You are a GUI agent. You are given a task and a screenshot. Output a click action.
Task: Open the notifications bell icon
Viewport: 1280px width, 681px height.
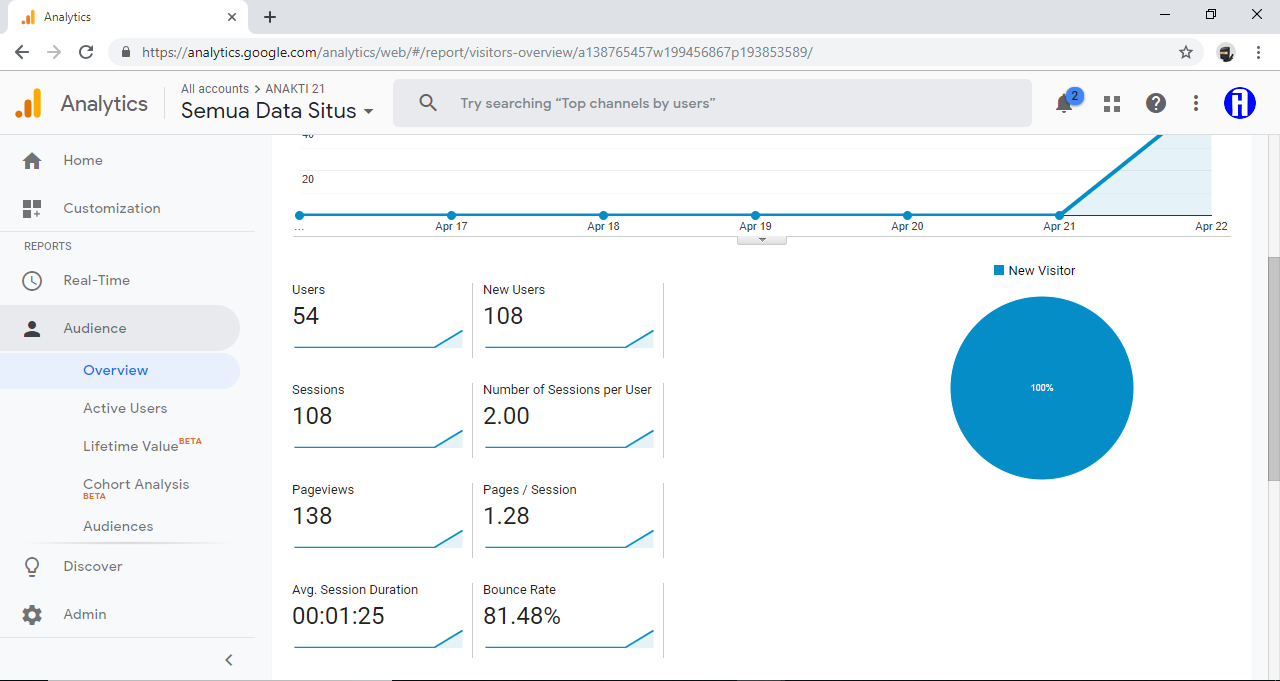click(x=1064, y=103)
